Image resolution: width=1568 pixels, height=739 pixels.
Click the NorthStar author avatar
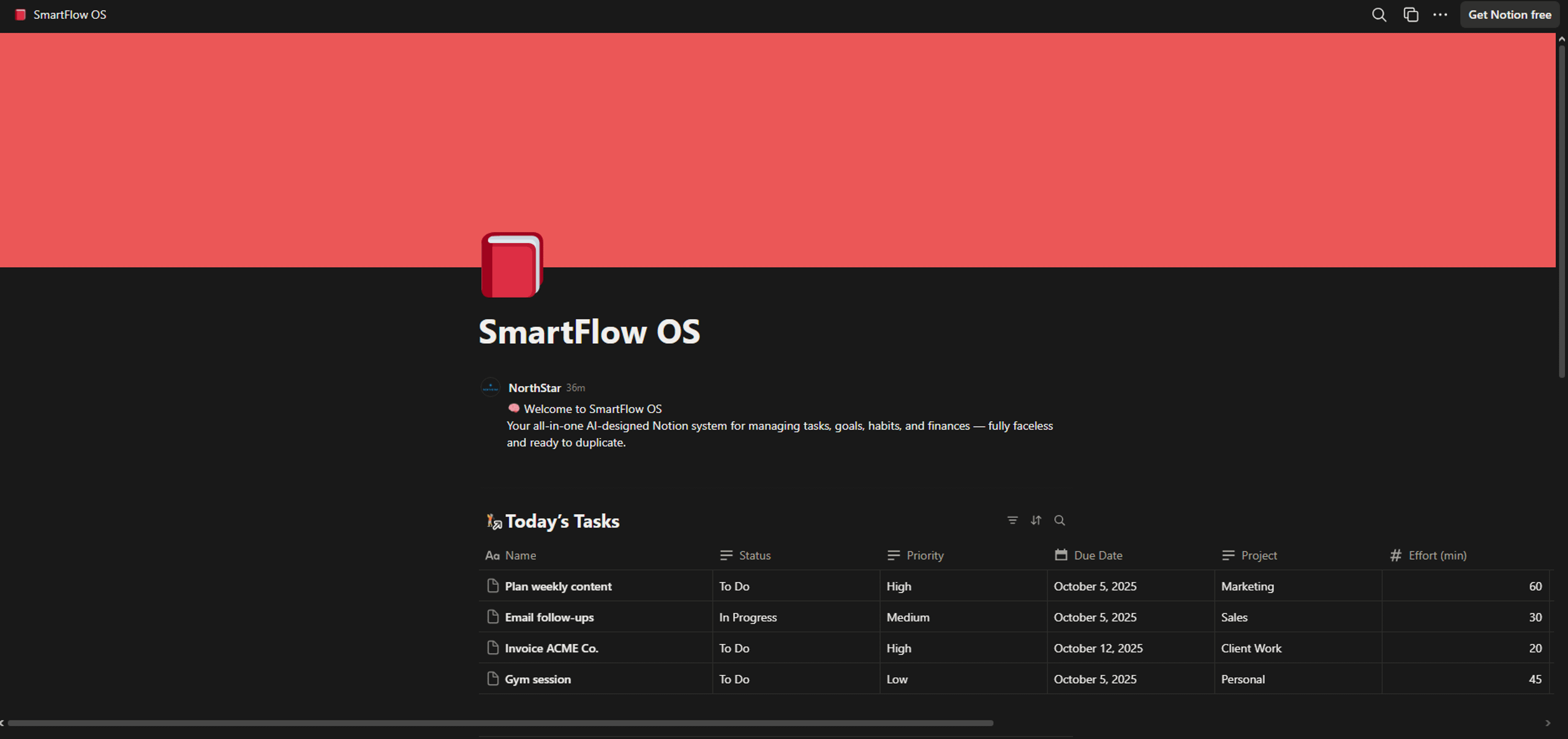(491, 387)
